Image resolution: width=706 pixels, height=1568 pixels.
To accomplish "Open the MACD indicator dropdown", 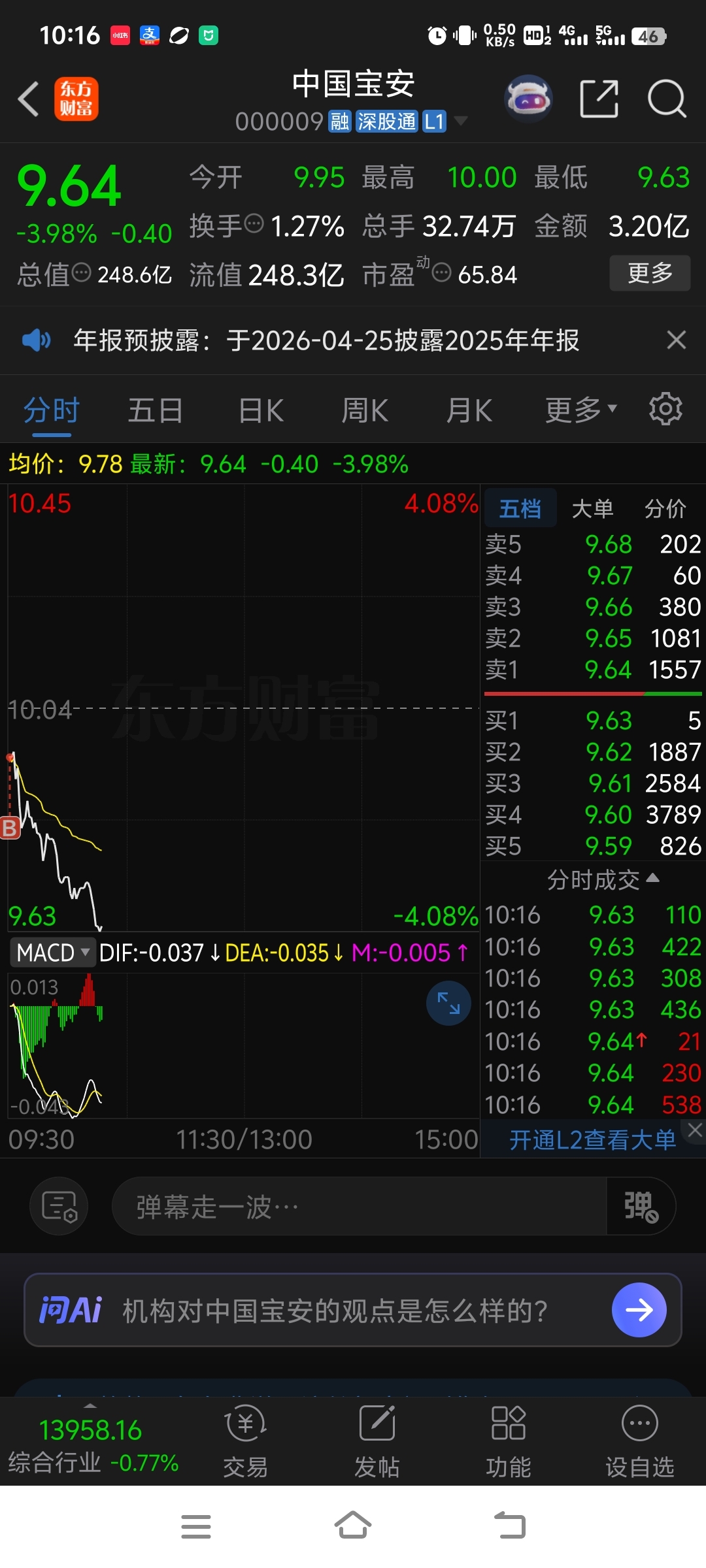I will point(52,953).
